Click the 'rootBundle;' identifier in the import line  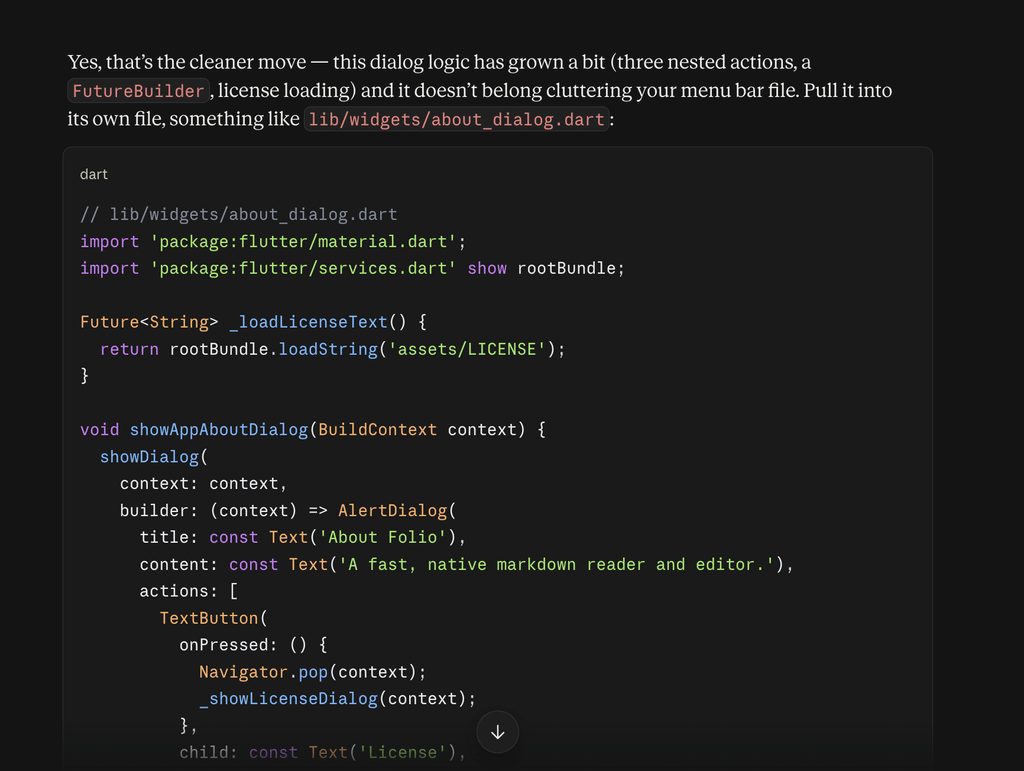[x=571, y=268]
